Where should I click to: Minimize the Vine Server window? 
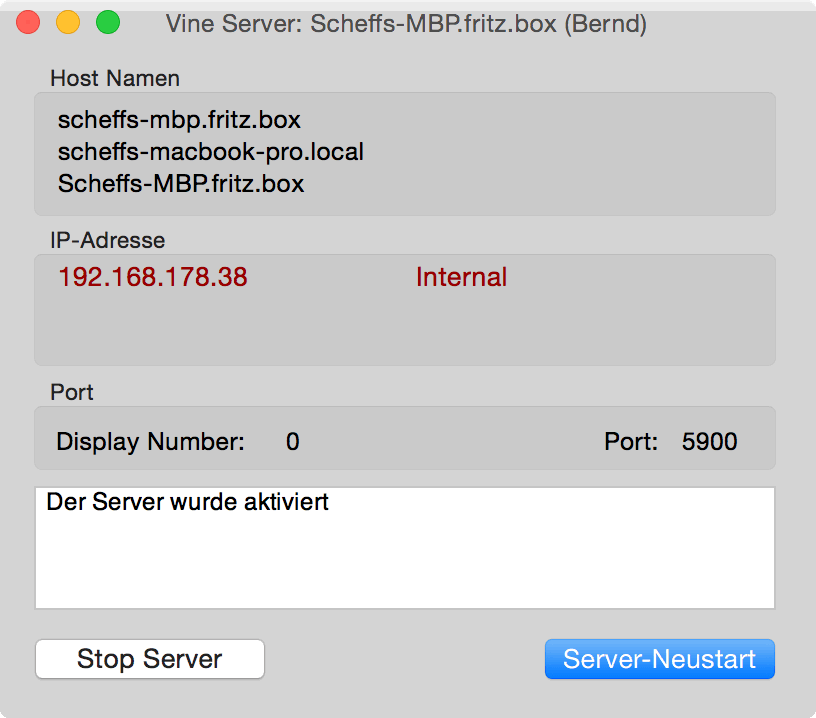[68, 23]
